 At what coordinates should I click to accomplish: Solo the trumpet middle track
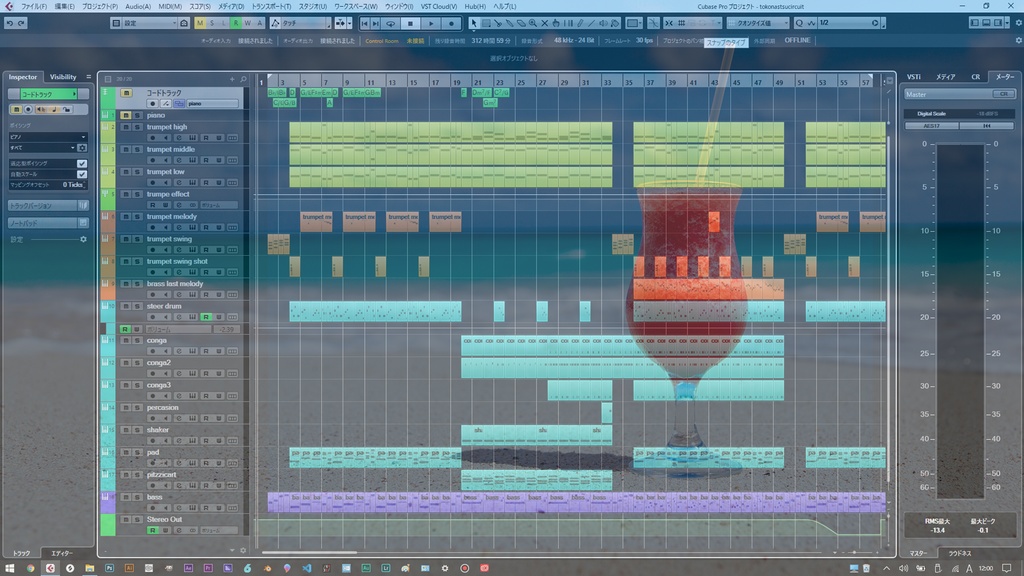point(137,150)
